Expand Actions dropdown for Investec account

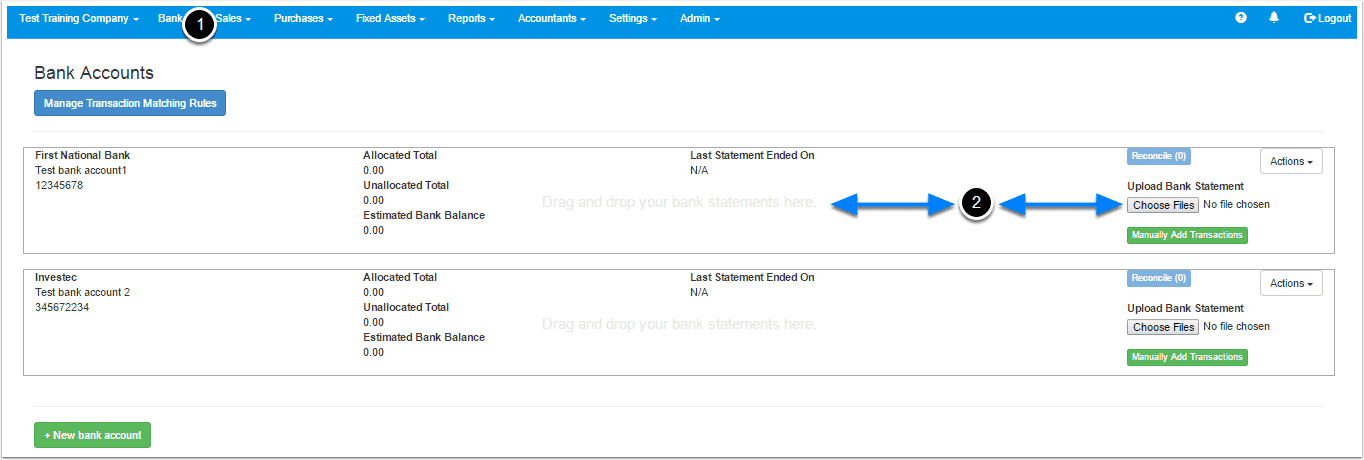click(x=1291, y=283)
